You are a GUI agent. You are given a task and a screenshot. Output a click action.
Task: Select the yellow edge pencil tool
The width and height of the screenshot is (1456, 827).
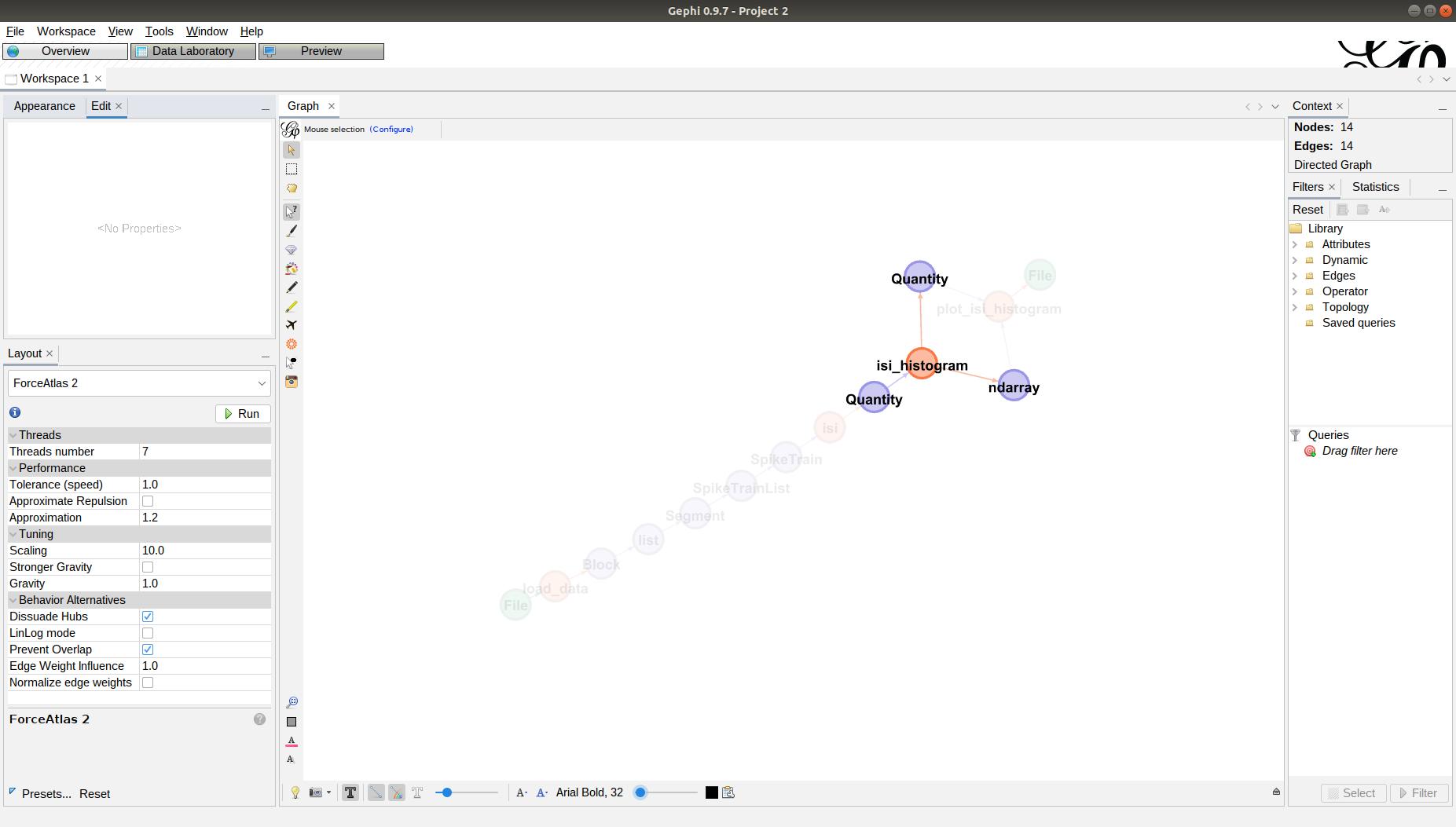point(292,306)
